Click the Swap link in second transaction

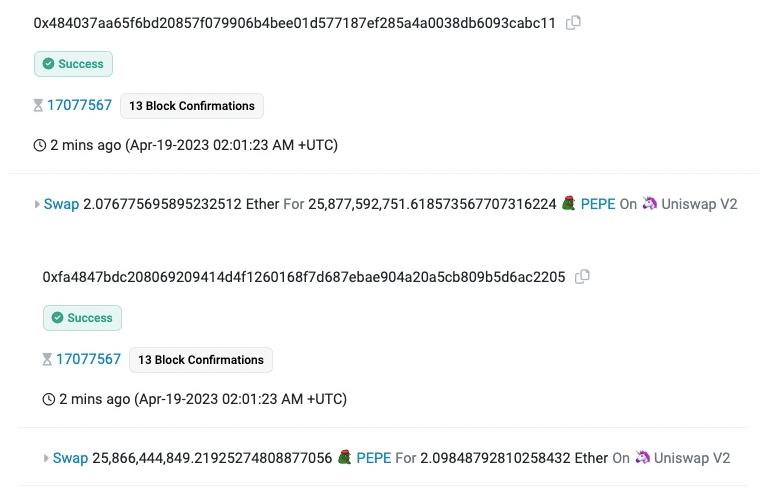click(70, 458)
